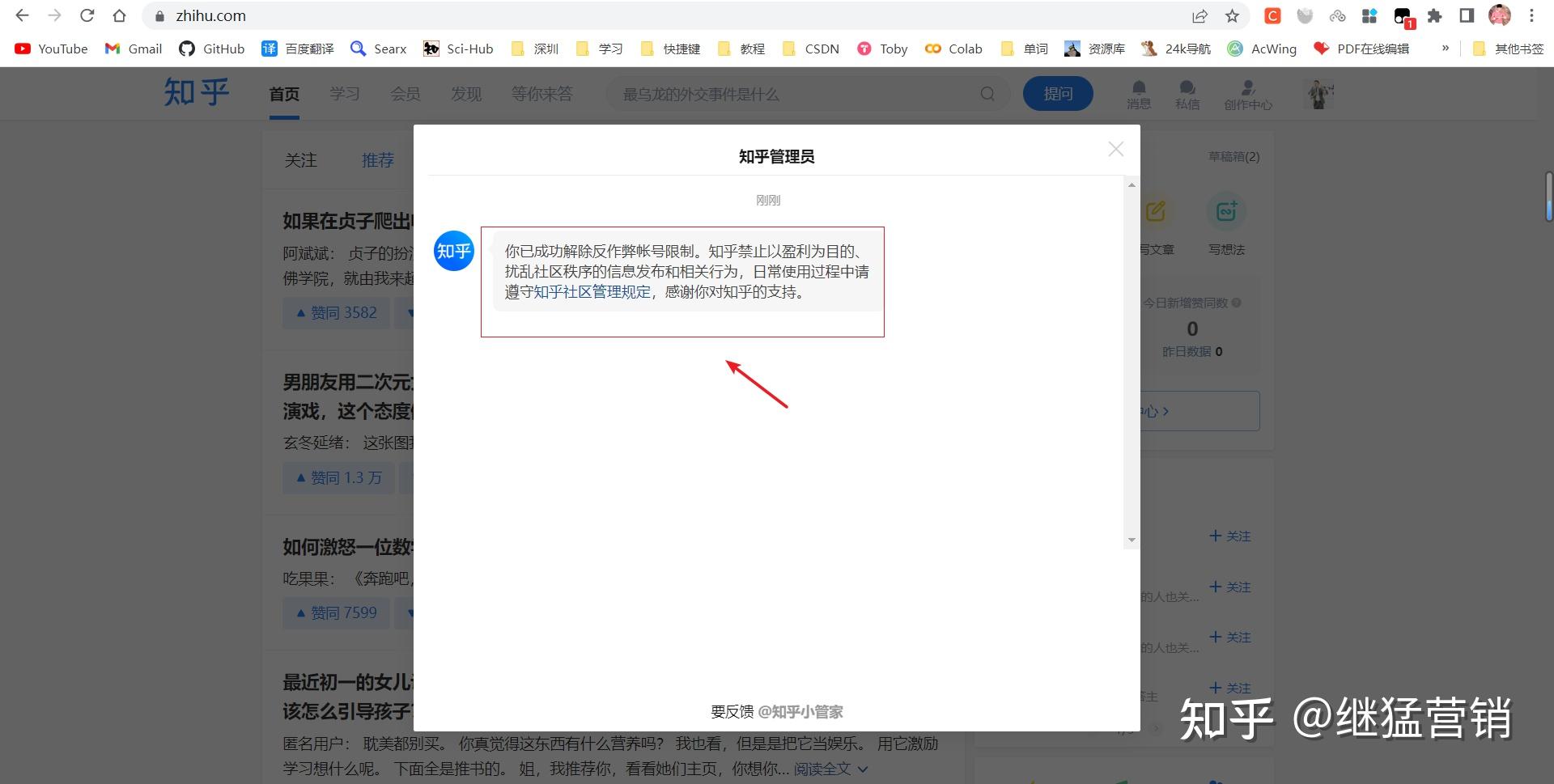Open Toby bookmark
Image resolution: width=1554 pixels, height=784 pixels.
pyautogui.click(x=883, y=49)
